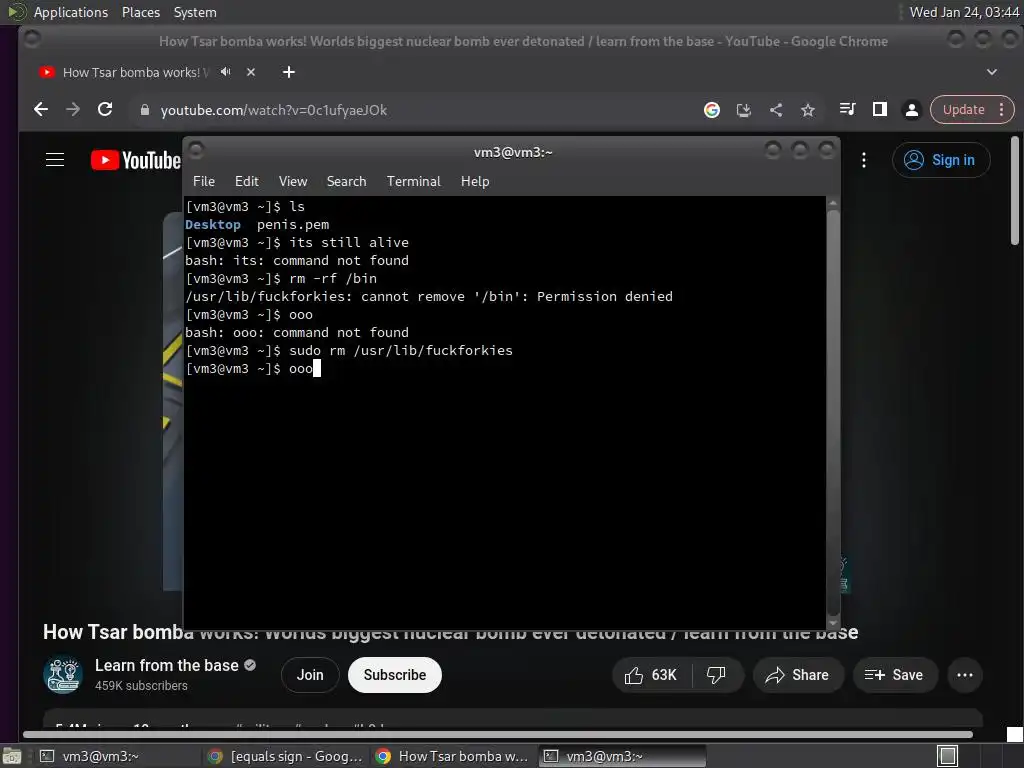
Task: Click the Share button under the video
Action: pyautogui.click(x=797, y=675)
